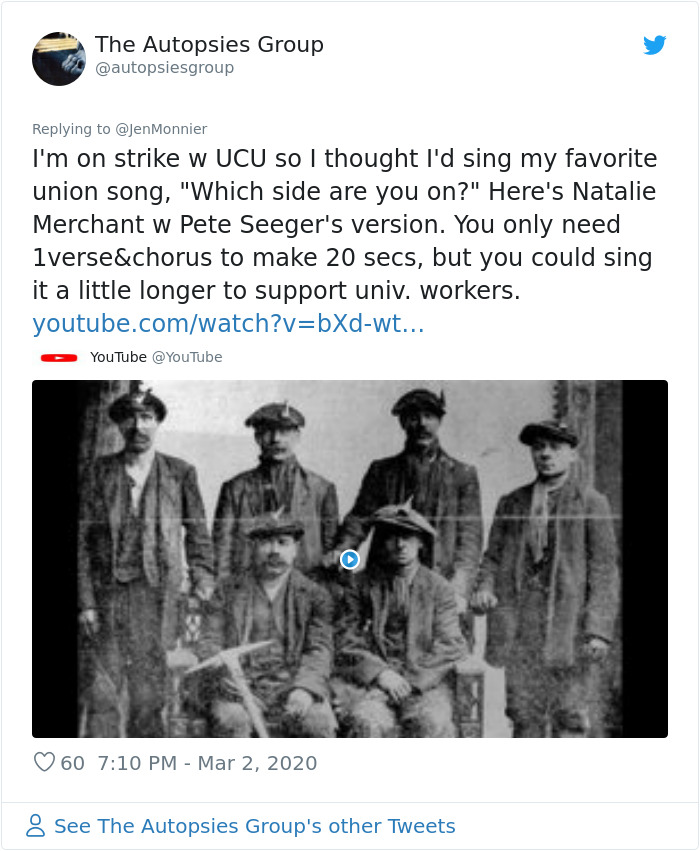This screenshot has height=851, width=700.
Task: Click the 7:10 PM time text
Action: pyautogui.click(x=135, y=763)
